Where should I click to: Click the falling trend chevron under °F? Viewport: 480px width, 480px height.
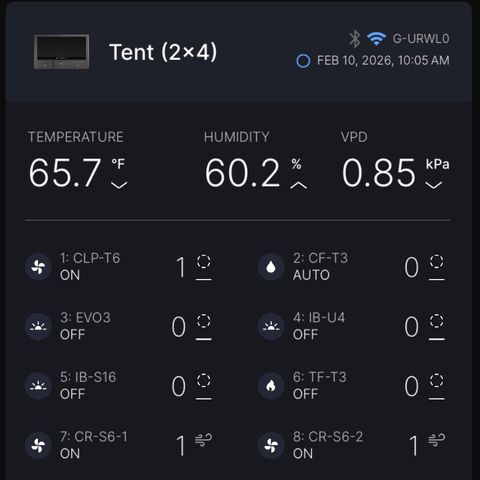click(119, 185)
